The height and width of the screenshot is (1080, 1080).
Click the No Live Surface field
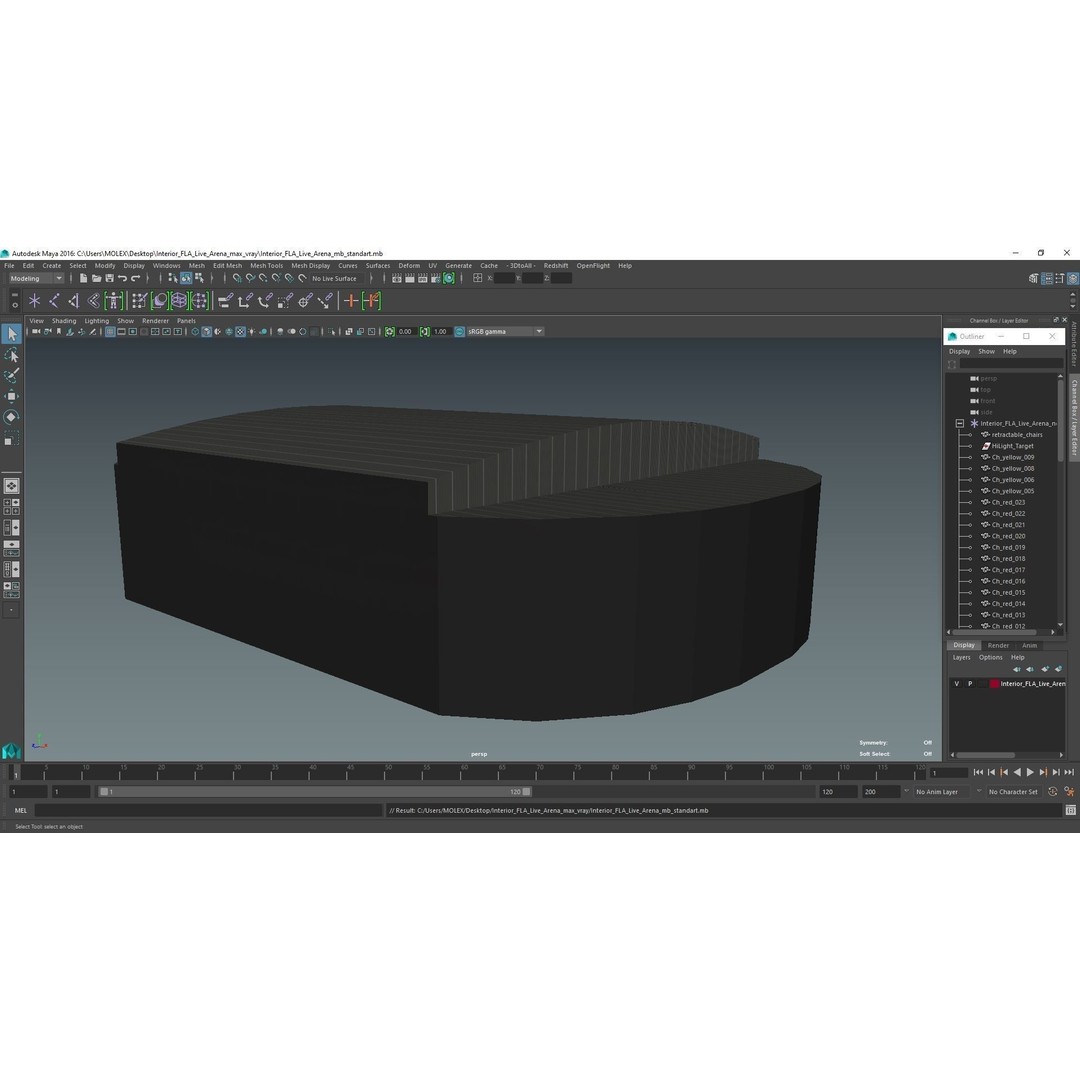(334, 278)
